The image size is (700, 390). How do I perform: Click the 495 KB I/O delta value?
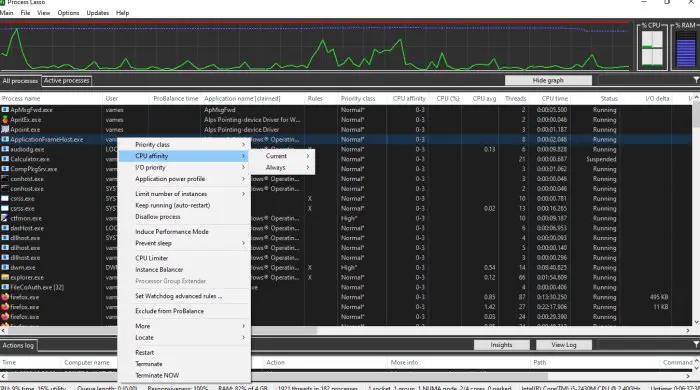[x=659, y=297]
